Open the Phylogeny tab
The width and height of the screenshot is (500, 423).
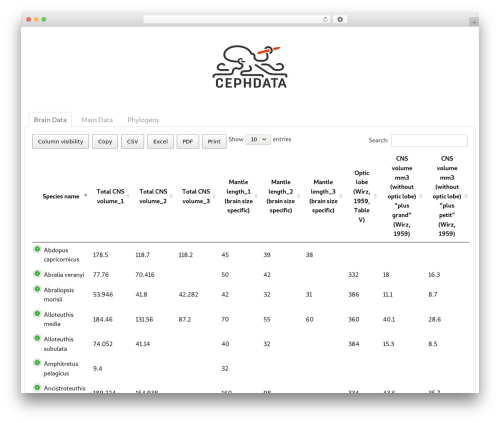click(143, 120)
